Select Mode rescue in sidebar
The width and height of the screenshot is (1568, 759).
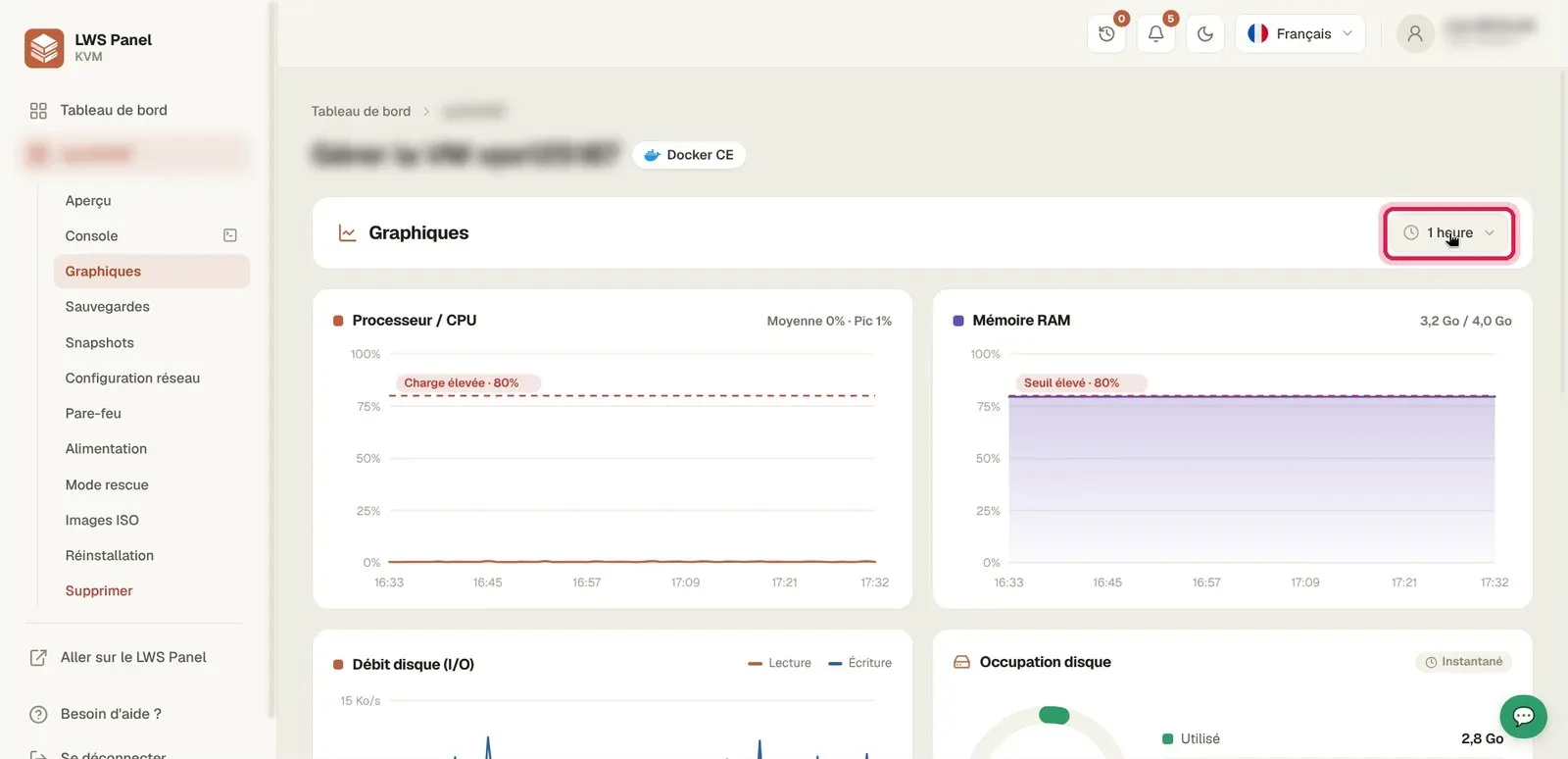pos(107,485)
